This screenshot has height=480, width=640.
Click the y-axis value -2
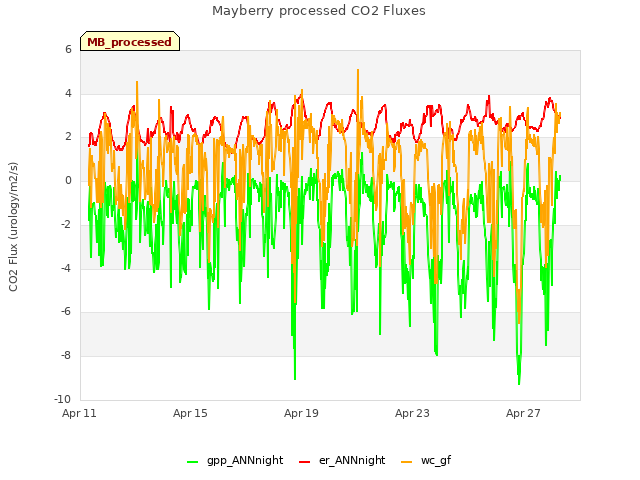click(66, 224)
